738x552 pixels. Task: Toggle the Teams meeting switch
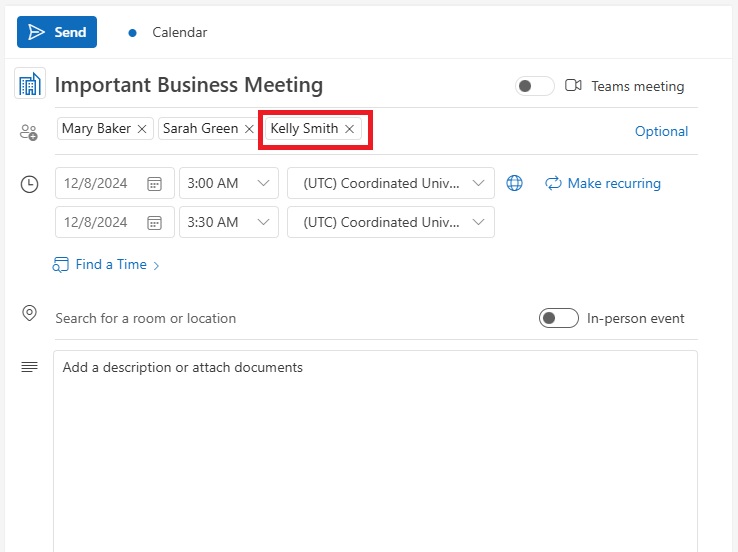(534, 86)
